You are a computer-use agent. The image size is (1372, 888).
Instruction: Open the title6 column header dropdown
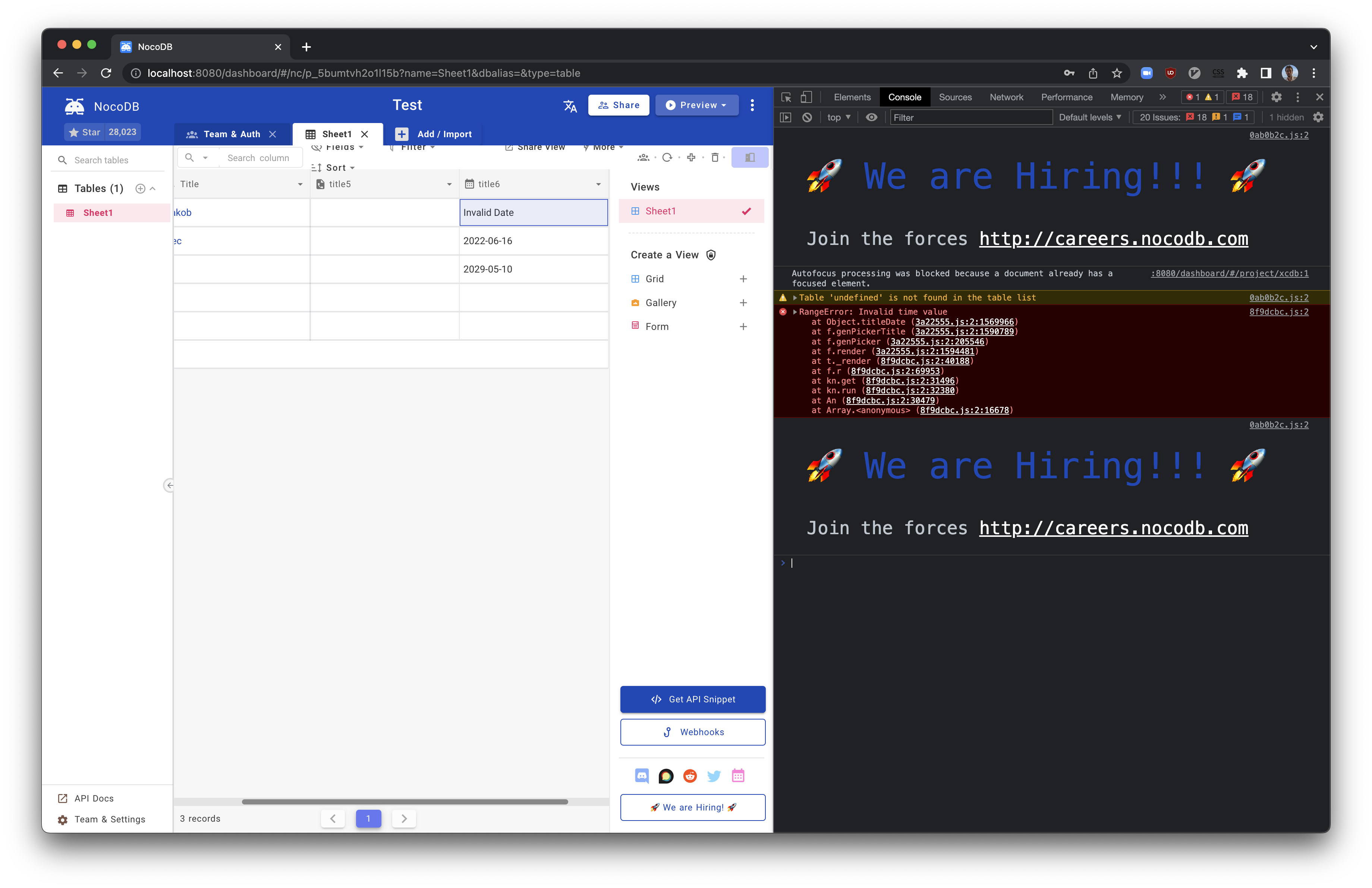click(598, 185)
